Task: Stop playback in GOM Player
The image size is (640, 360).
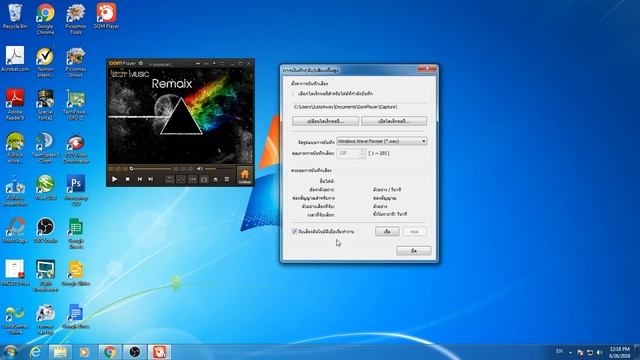Action: tap(127, 179)
